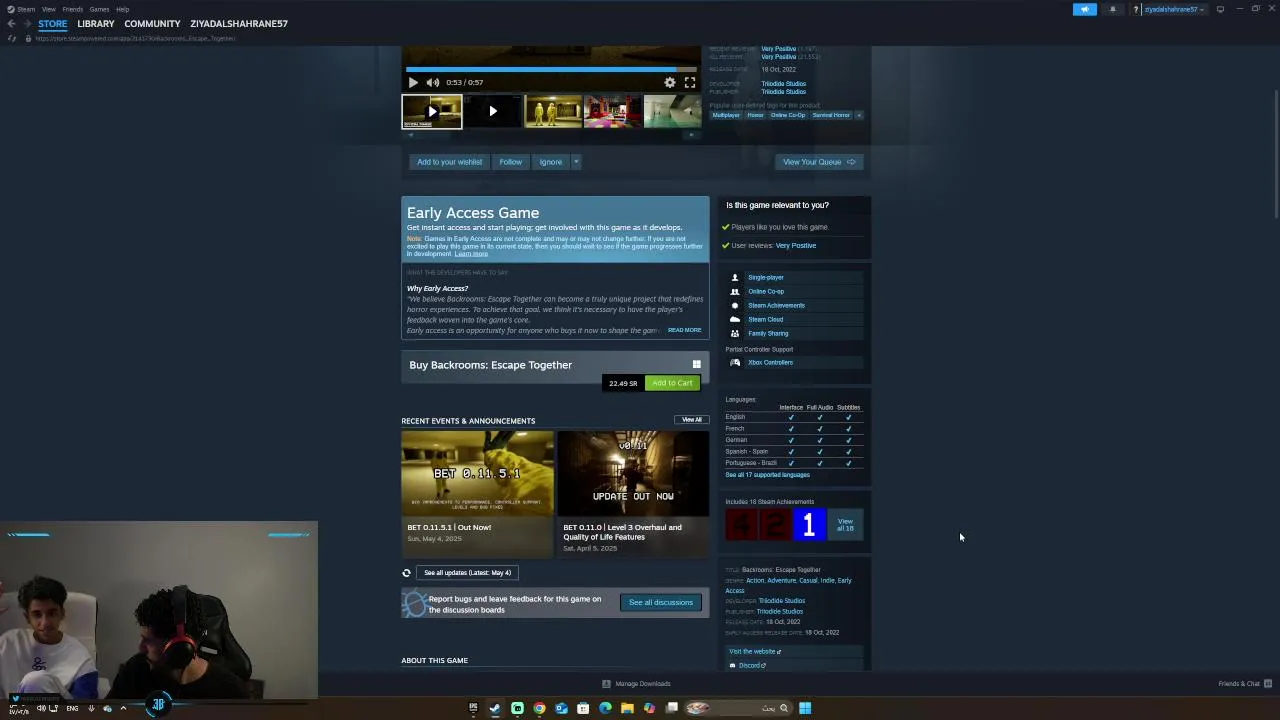Open the Online Co-op feature link
Viewport: 1280px width, 720px height.
coord(766,291)
